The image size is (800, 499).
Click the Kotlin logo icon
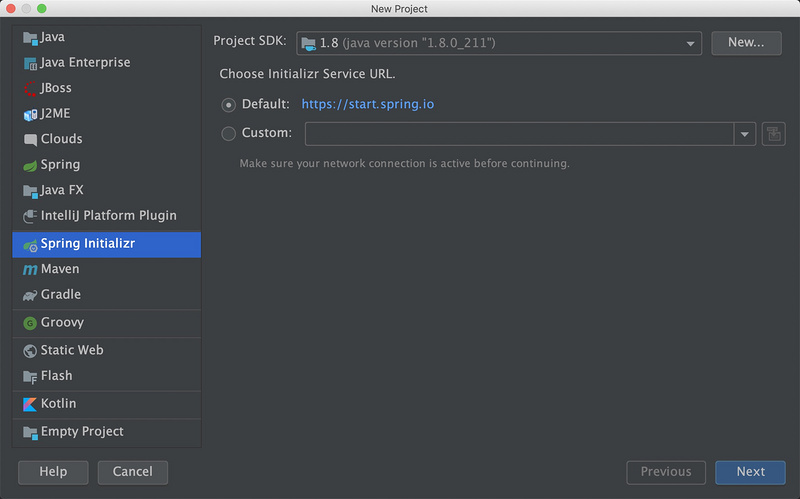pos(30,404)
